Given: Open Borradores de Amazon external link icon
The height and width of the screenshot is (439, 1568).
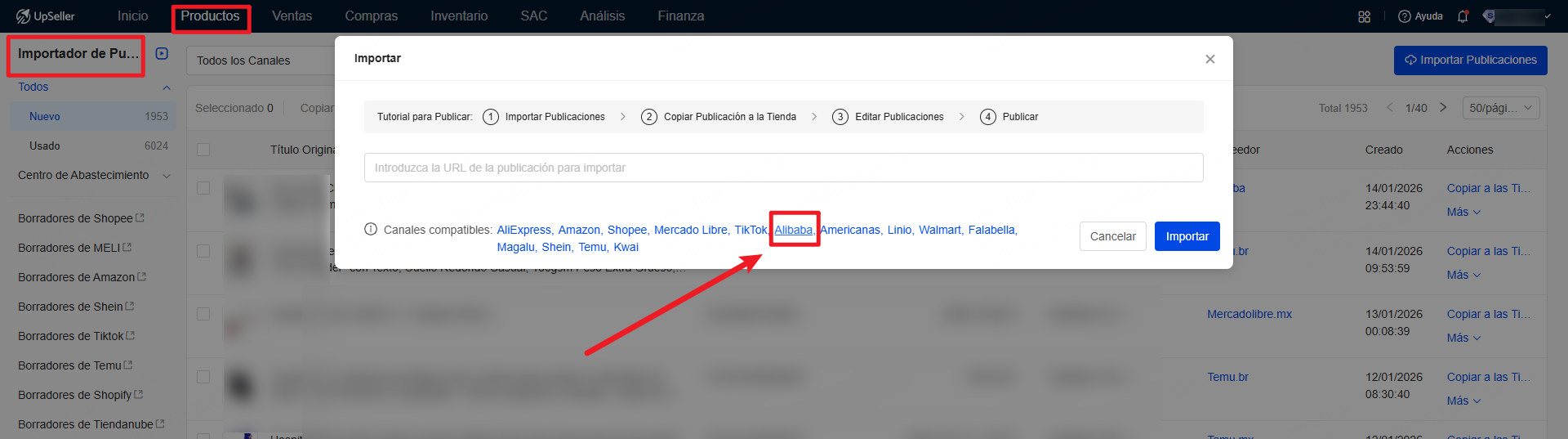Looking at the screenshot, I should coord(142,277).
